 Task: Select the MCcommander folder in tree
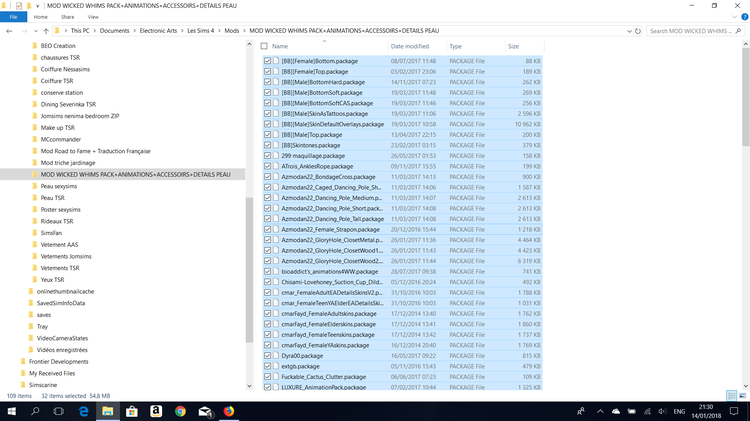61,140
